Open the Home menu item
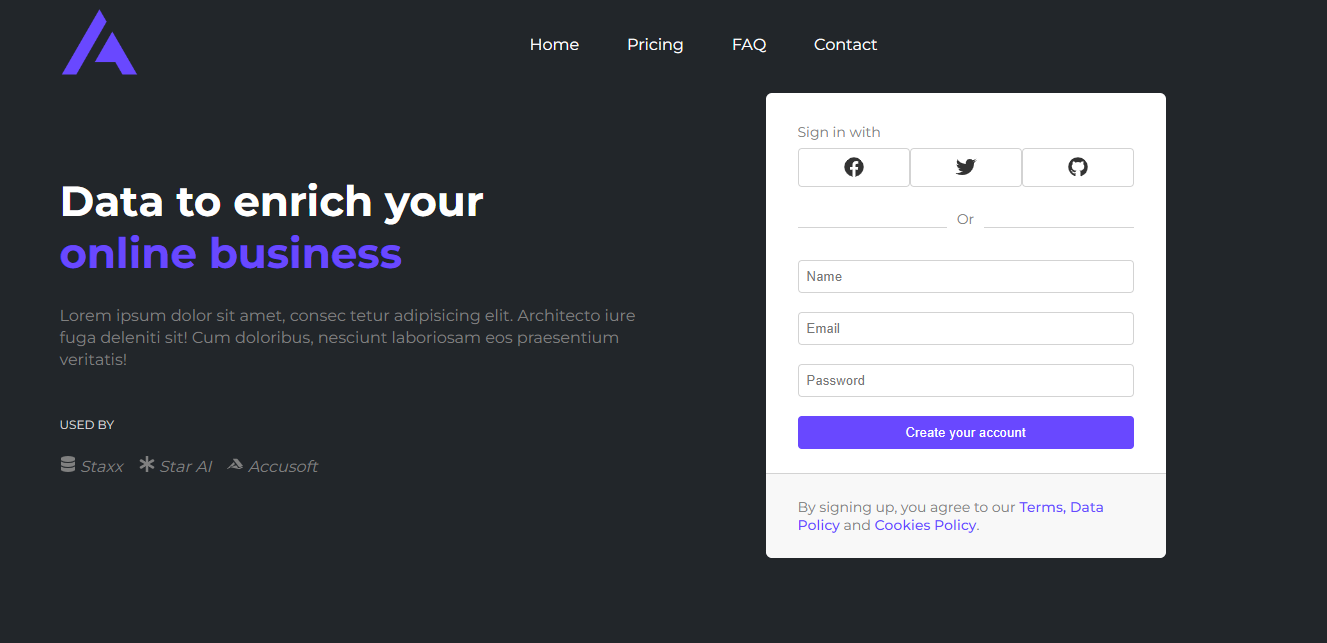1327x643 pixels. (554, 44)
